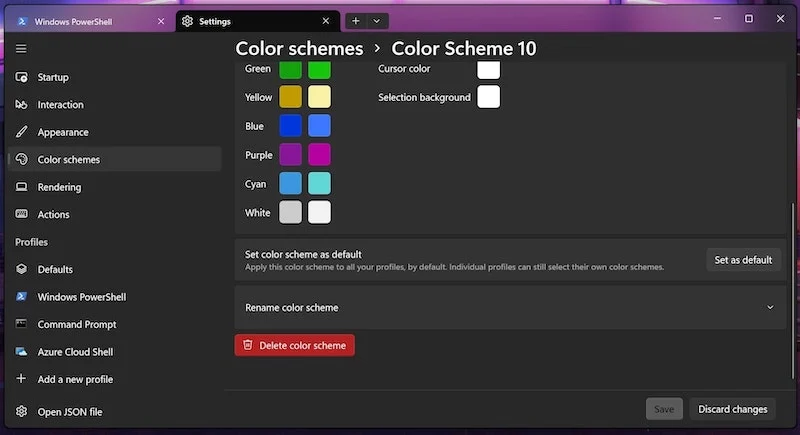Screen dimensions: 800x435
Task: Click the Defaults layers icon
Action: pos(21,269)
